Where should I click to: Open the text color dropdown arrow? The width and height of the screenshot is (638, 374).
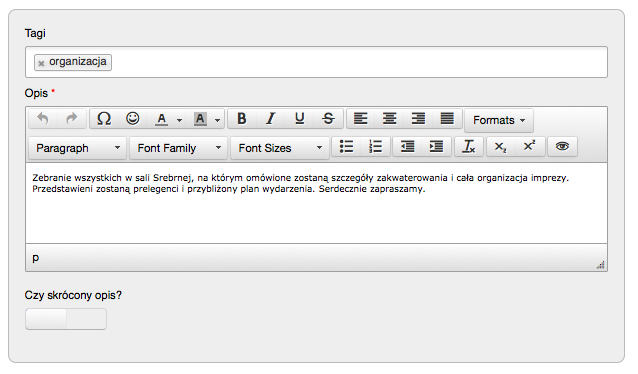(x=179, y=120)
